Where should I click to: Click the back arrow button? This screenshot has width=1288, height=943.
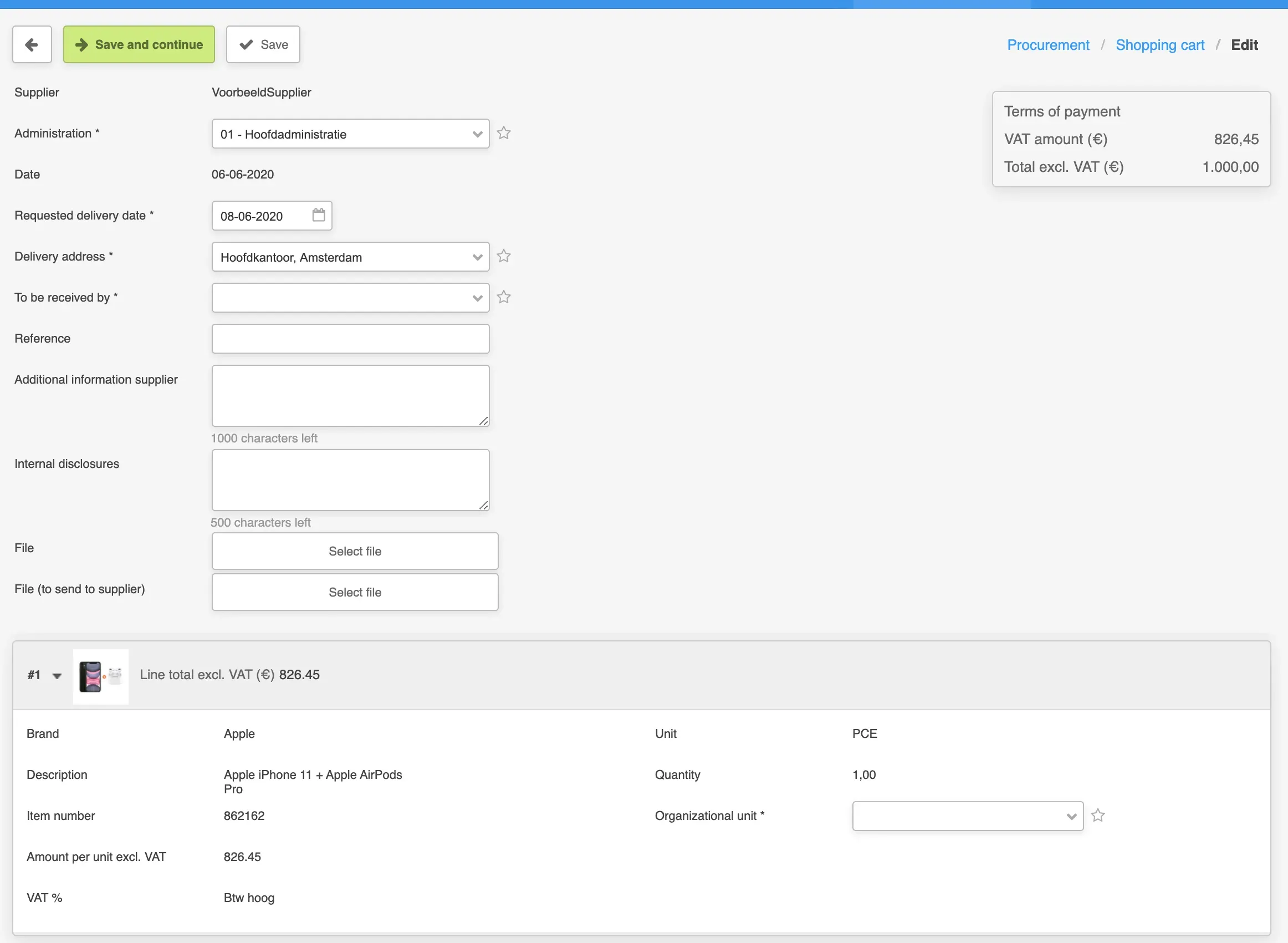(x=32, y=44)
